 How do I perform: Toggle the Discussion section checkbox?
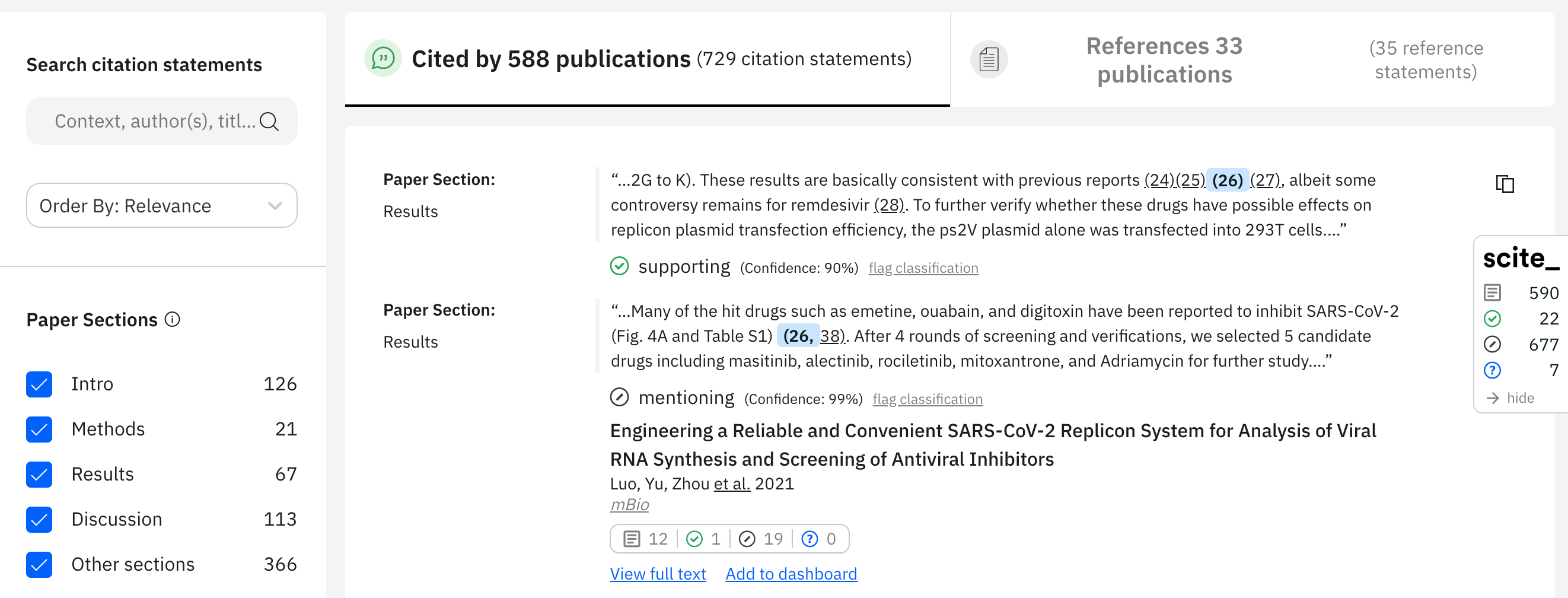[x=40, y=520]
